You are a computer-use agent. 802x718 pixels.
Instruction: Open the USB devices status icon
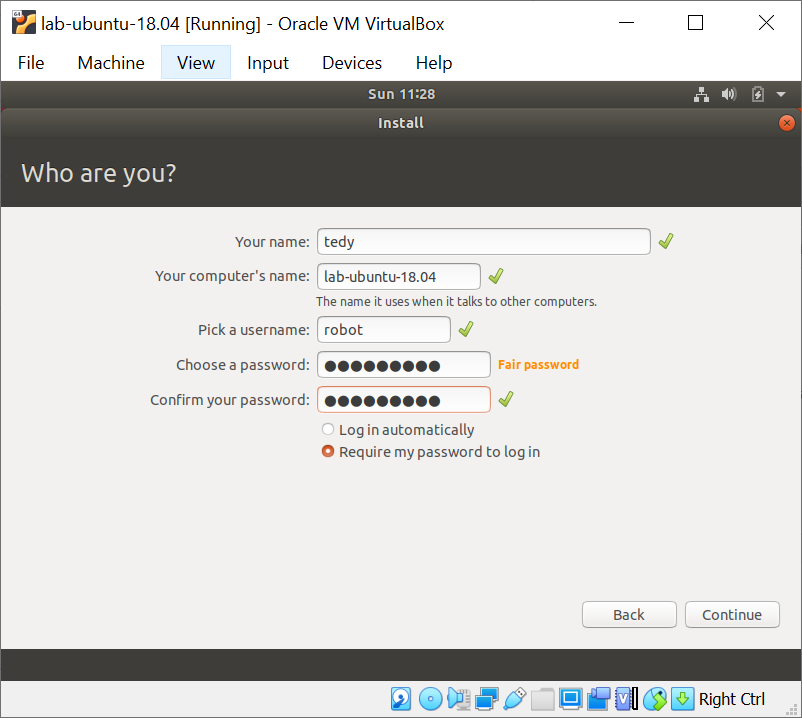[515, 699]
